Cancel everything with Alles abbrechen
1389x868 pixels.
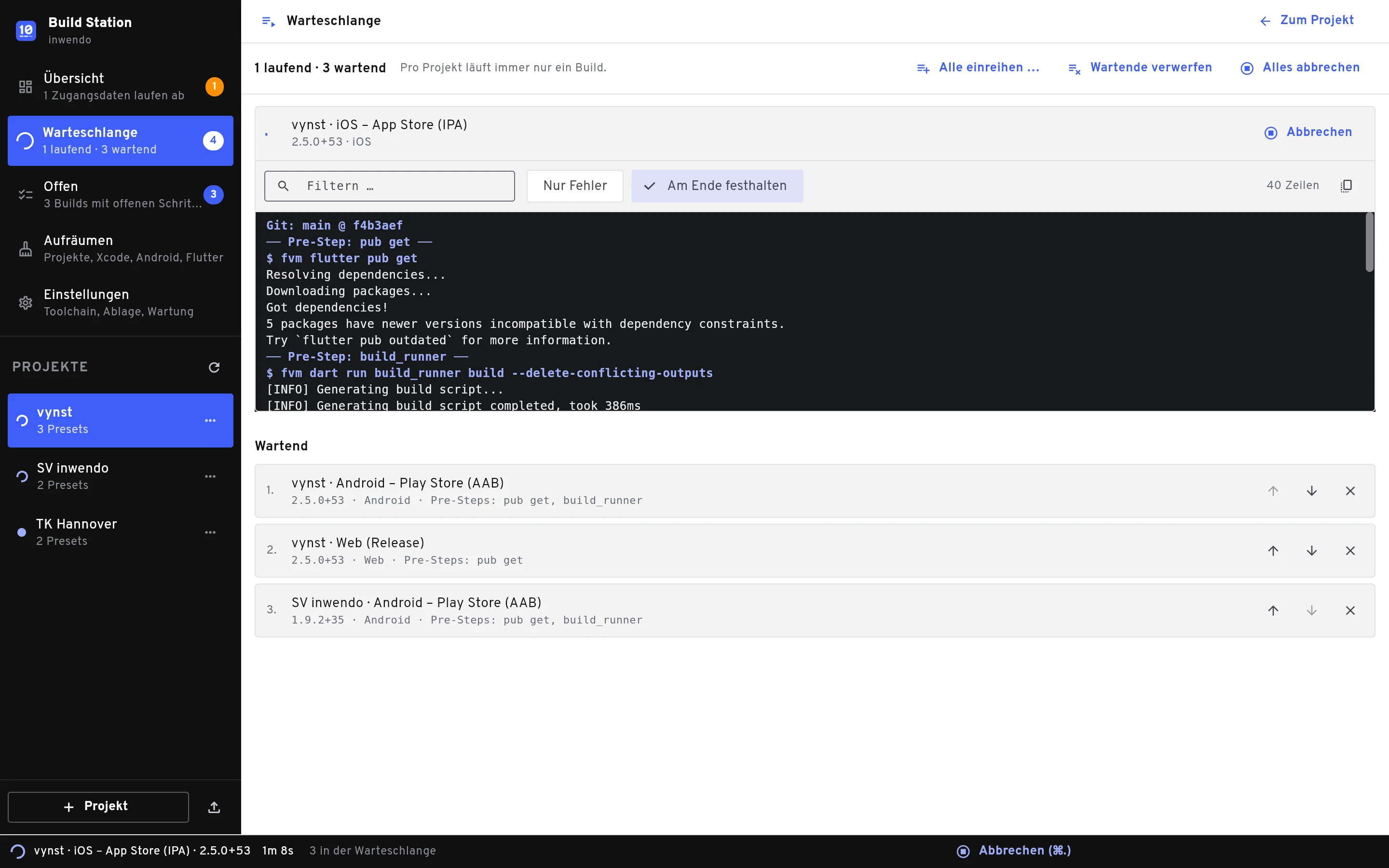pos(1299,68)
